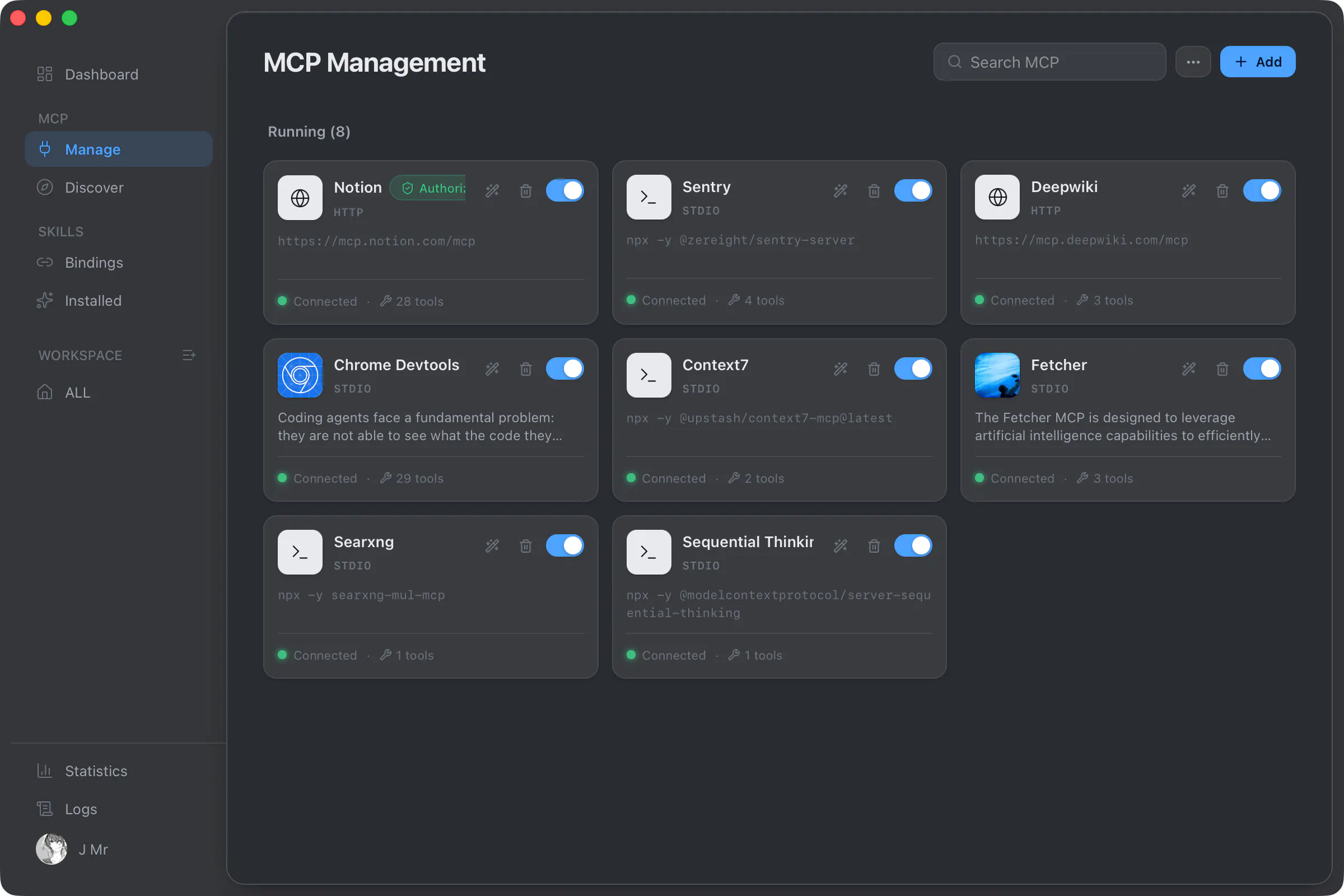Click the '29 tools' count on Chrome Devtools
1344x896 pixels.
pos(412,478)
